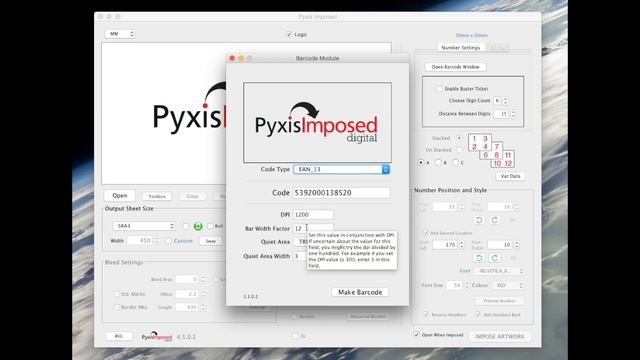Image resolution: width=640 pixels, height=360 pixels.
Task: Close the Barcode Module window
Action: click(x=232, y=58)
